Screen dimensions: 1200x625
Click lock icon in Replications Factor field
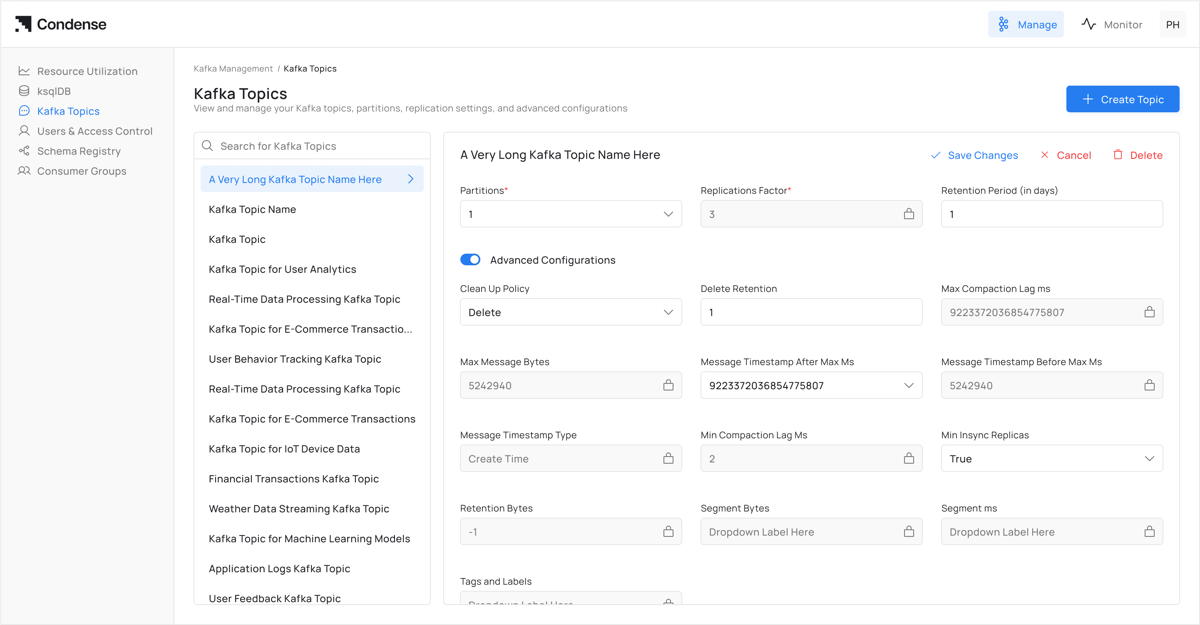[x=909, y=214]
